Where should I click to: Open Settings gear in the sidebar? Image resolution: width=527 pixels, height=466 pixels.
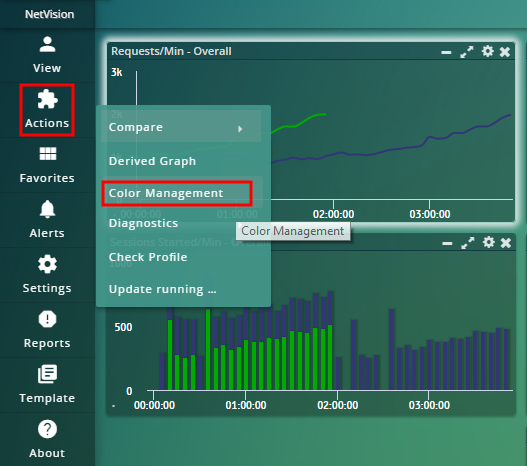[x=47, y=264]
